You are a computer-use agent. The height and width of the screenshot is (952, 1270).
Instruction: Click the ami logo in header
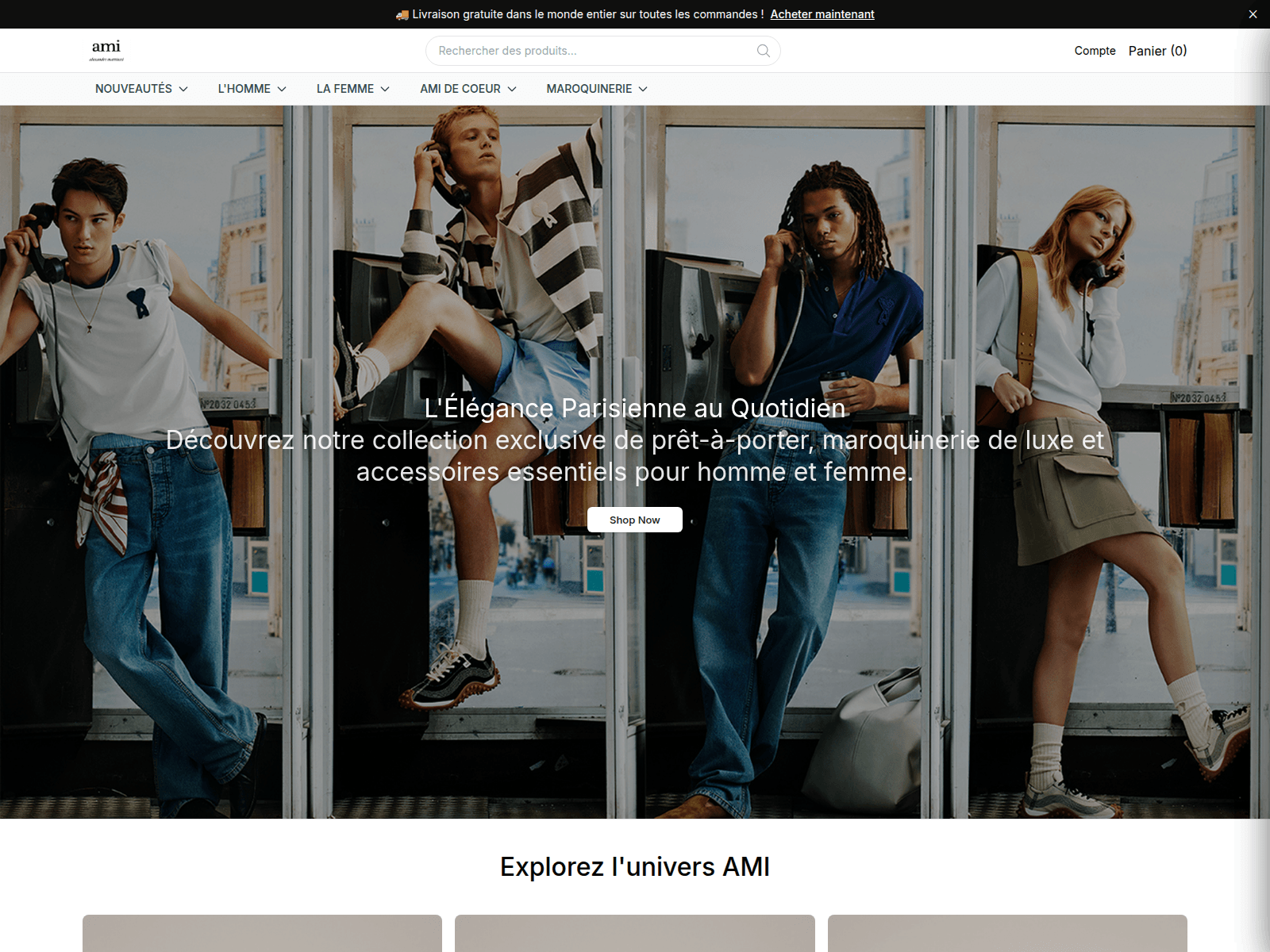106,50
